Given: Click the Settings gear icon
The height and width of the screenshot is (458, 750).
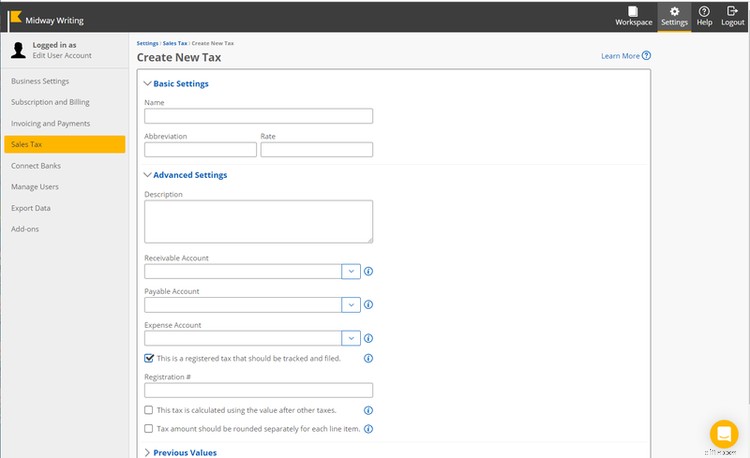Looking at the screenshot, I should 674,11.
